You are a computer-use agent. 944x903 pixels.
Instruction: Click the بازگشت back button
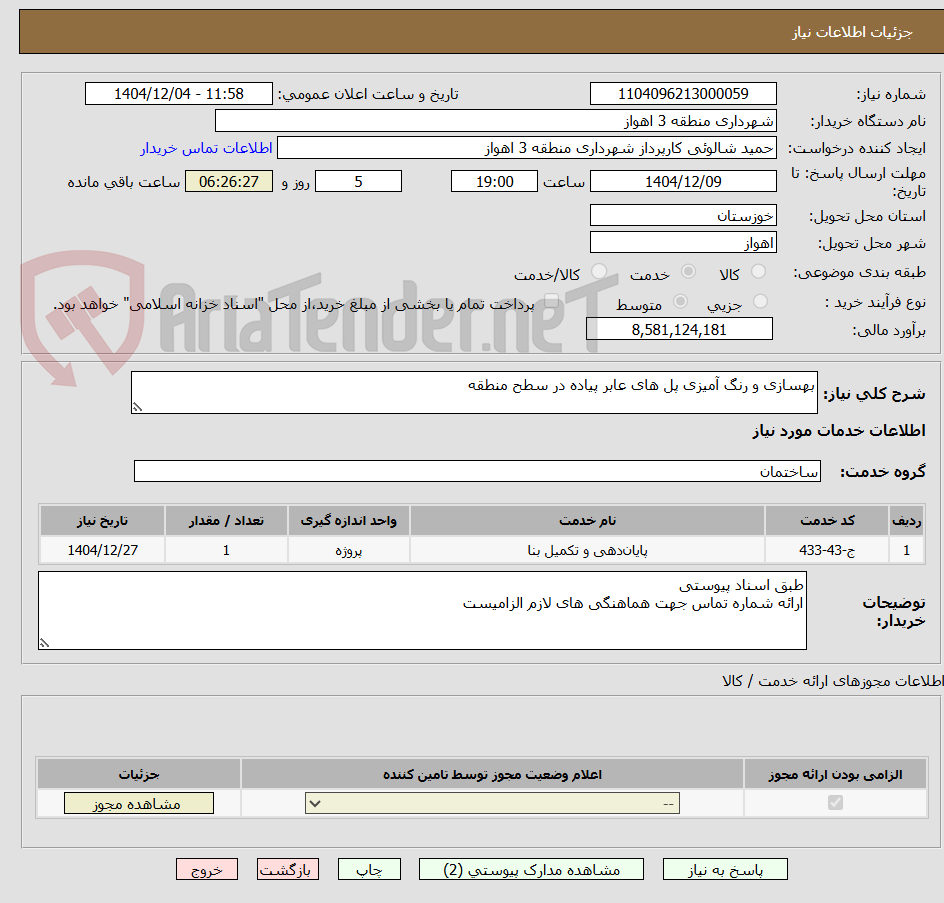(x=288, y=869)
